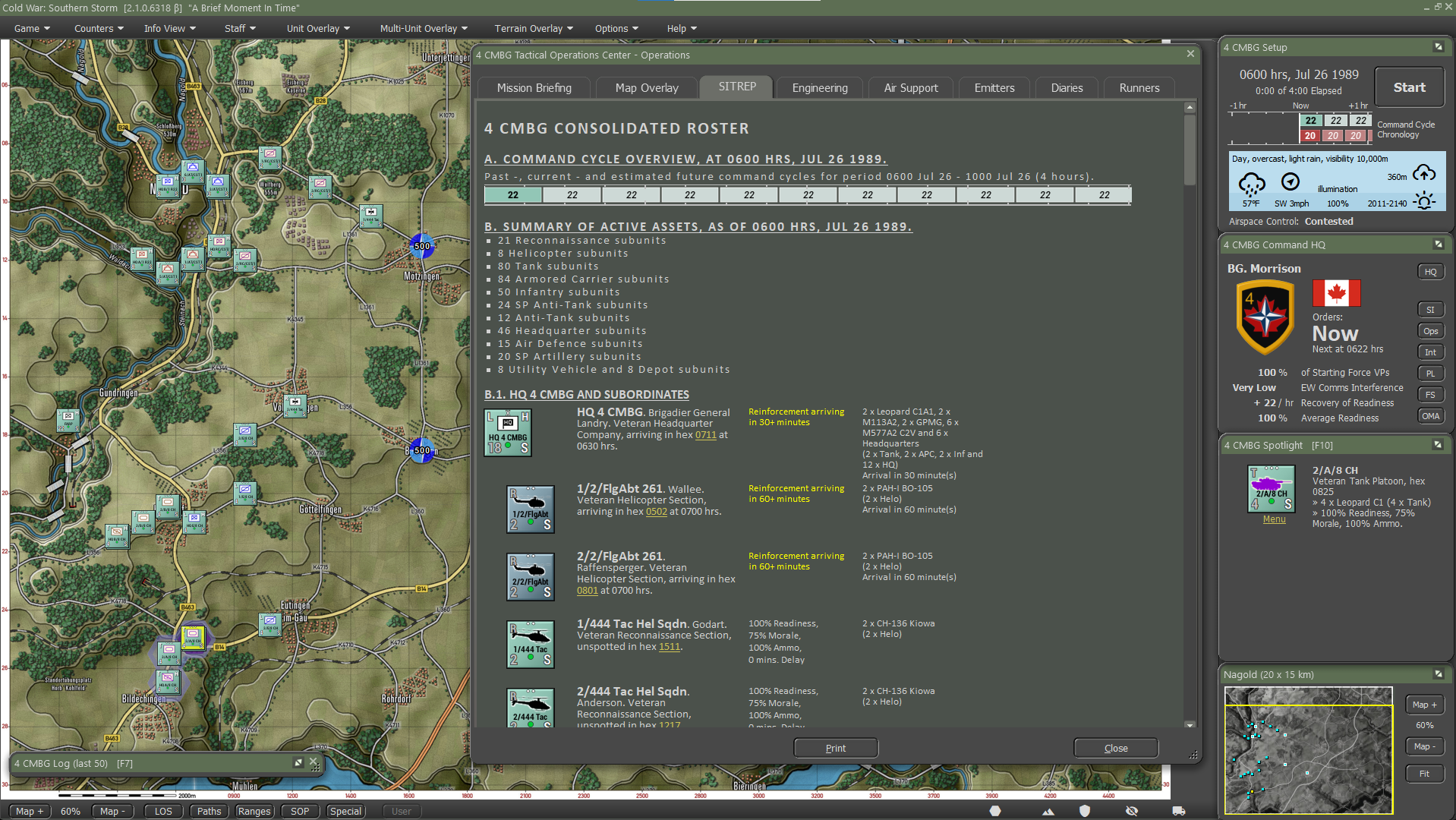This screenshot has width=1456, height=820.
Task: Open the Counters dropdown menu
Action: coord(99,29)
